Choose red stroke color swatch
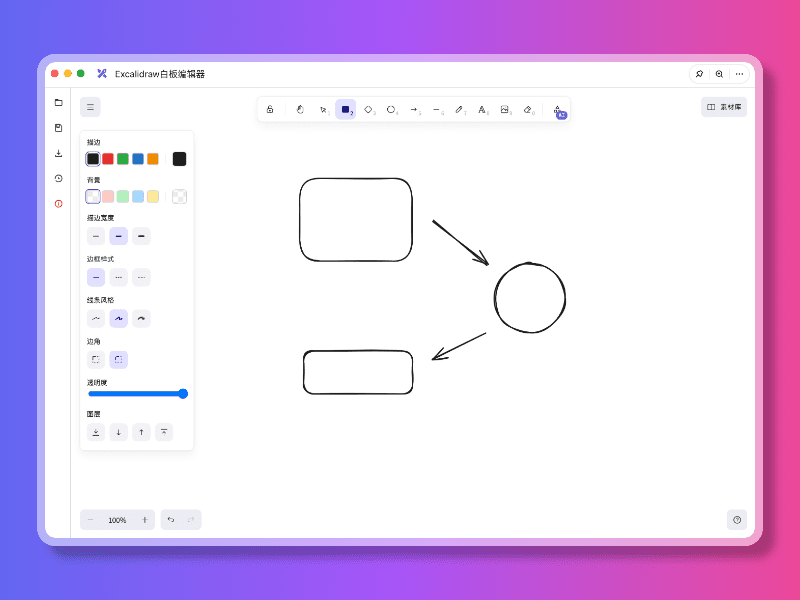Viewport: 800px width, 600px height. [x=108, y=159]
